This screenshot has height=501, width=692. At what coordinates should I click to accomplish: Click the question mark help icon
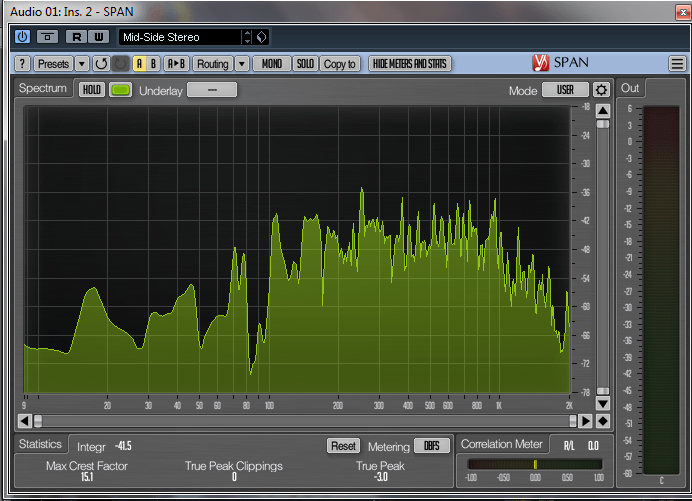coord(22,64)
